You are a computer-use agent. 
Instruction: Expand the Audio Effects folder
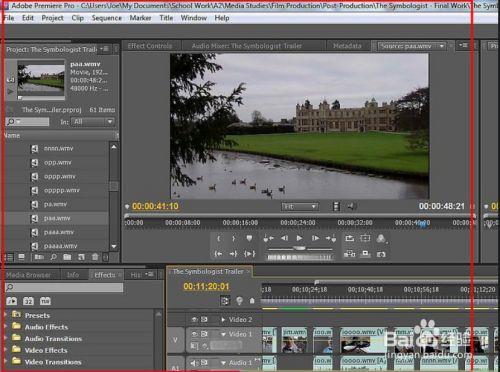tap(5, 327)
